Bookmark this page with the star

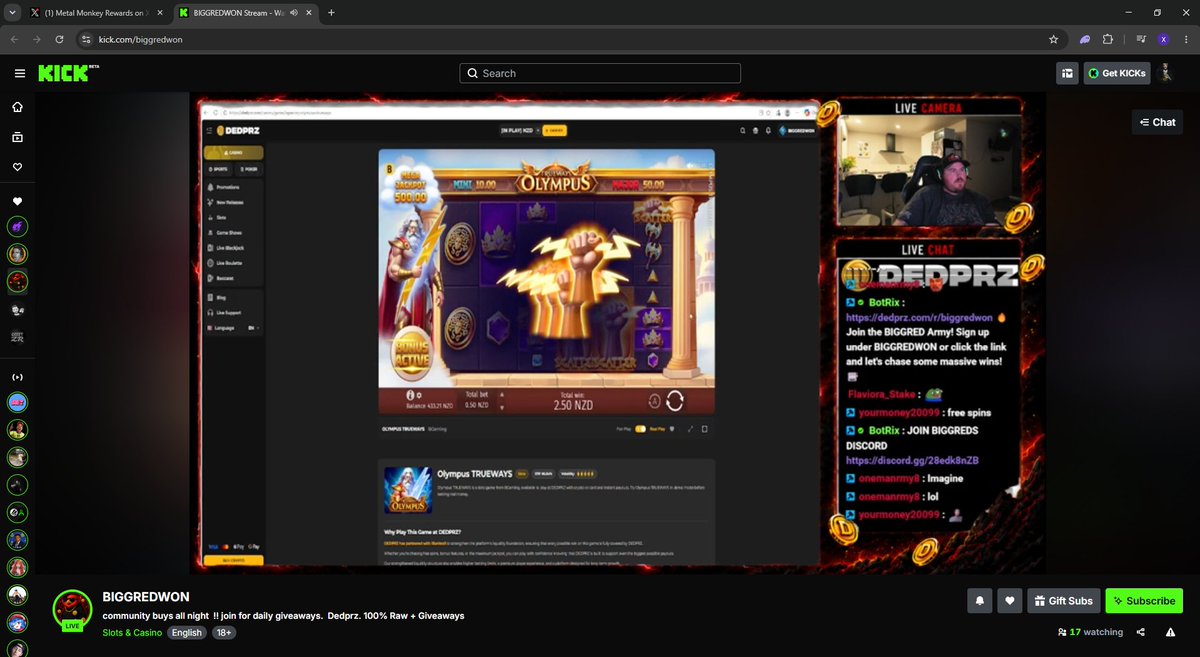pyautogui.click(x=1053, y=39)
